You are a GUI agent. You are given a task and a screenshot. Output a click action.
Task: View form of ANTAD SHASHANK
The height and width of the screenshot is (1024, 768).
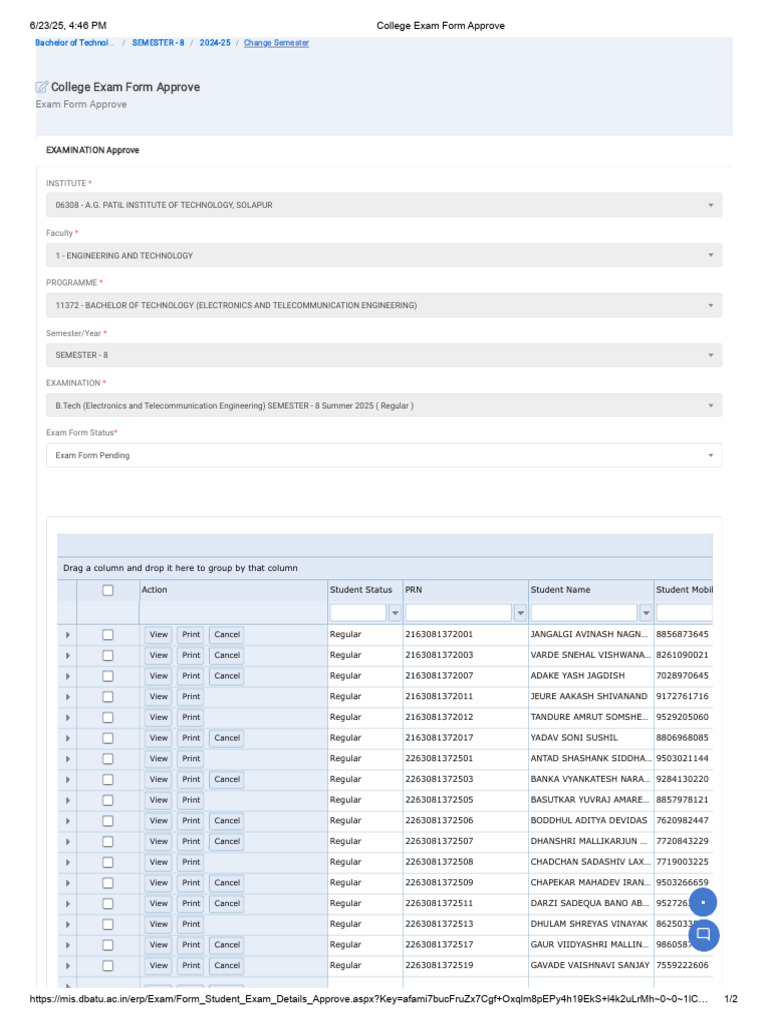159,759
